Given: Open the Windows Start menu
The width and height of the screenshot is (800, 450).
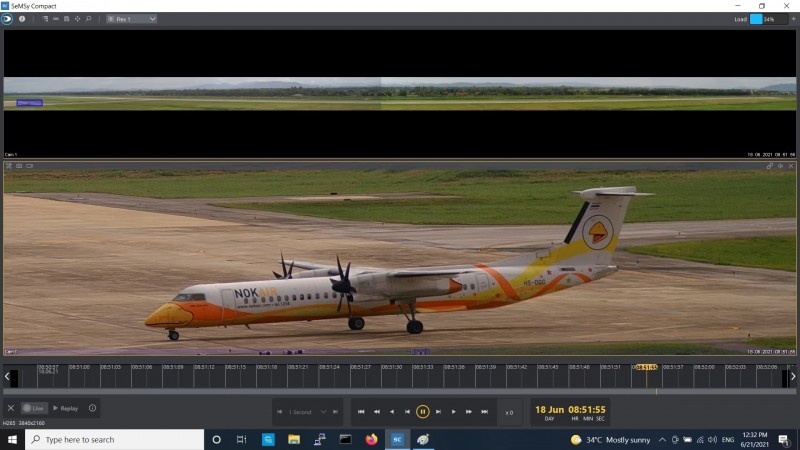Looking at the screenshot, I should pyautogui.click(x=12, y=439).
